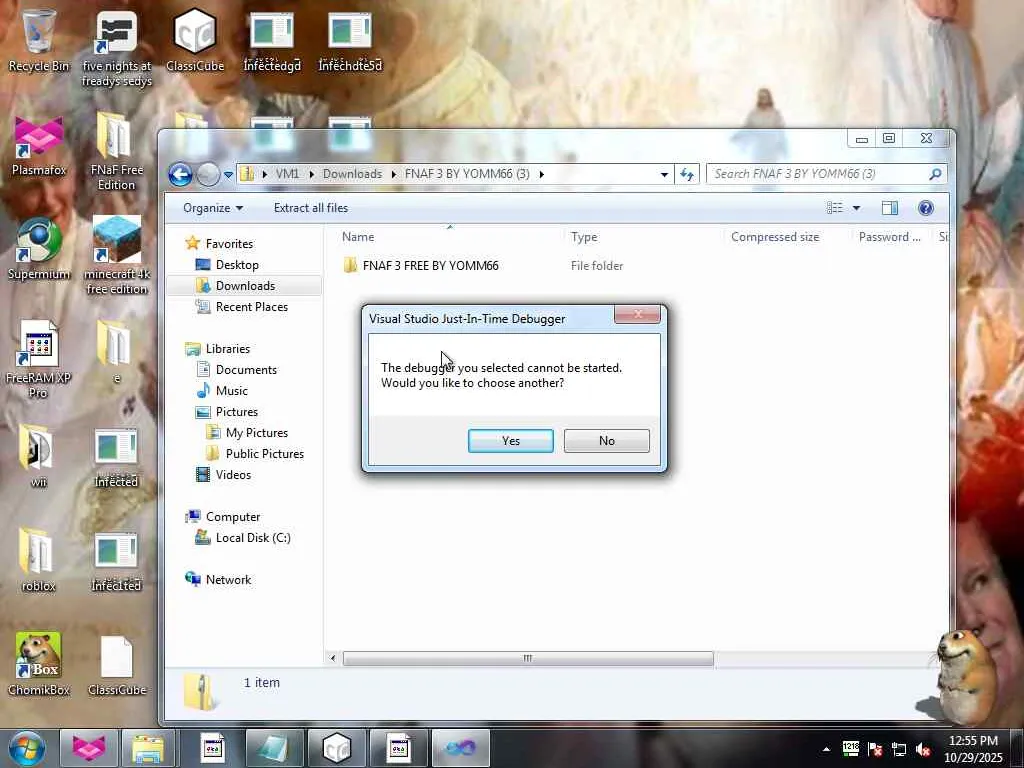The width and height of the screenshot is (1024, 768).
Task: Select the İnfechdte5d desktop icon
Action: click(x=350, y=42)
